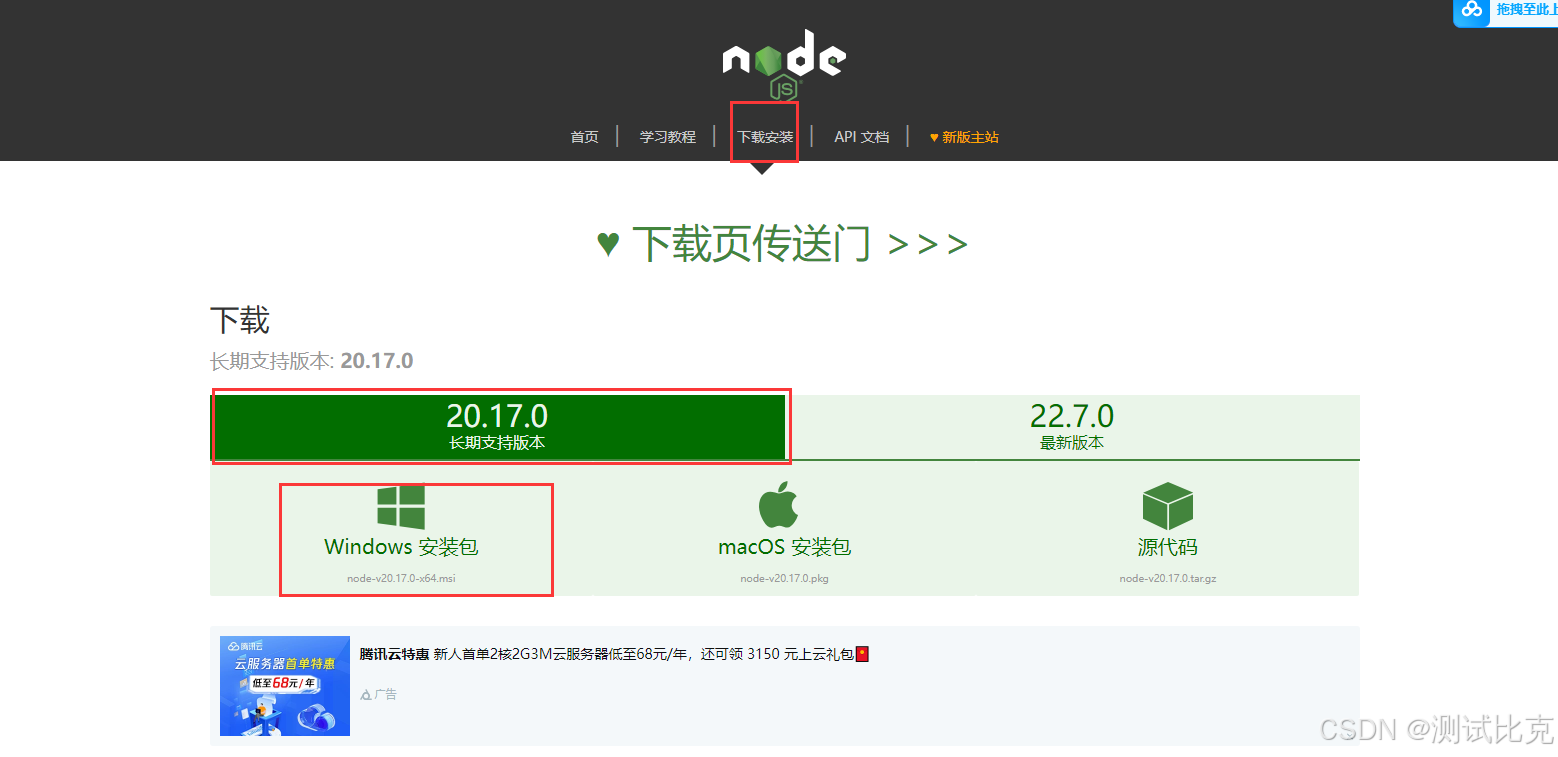This screenshot has width=1558, height=757.
Task: Click the 源代码 download link
Action: coord(1168,547)
